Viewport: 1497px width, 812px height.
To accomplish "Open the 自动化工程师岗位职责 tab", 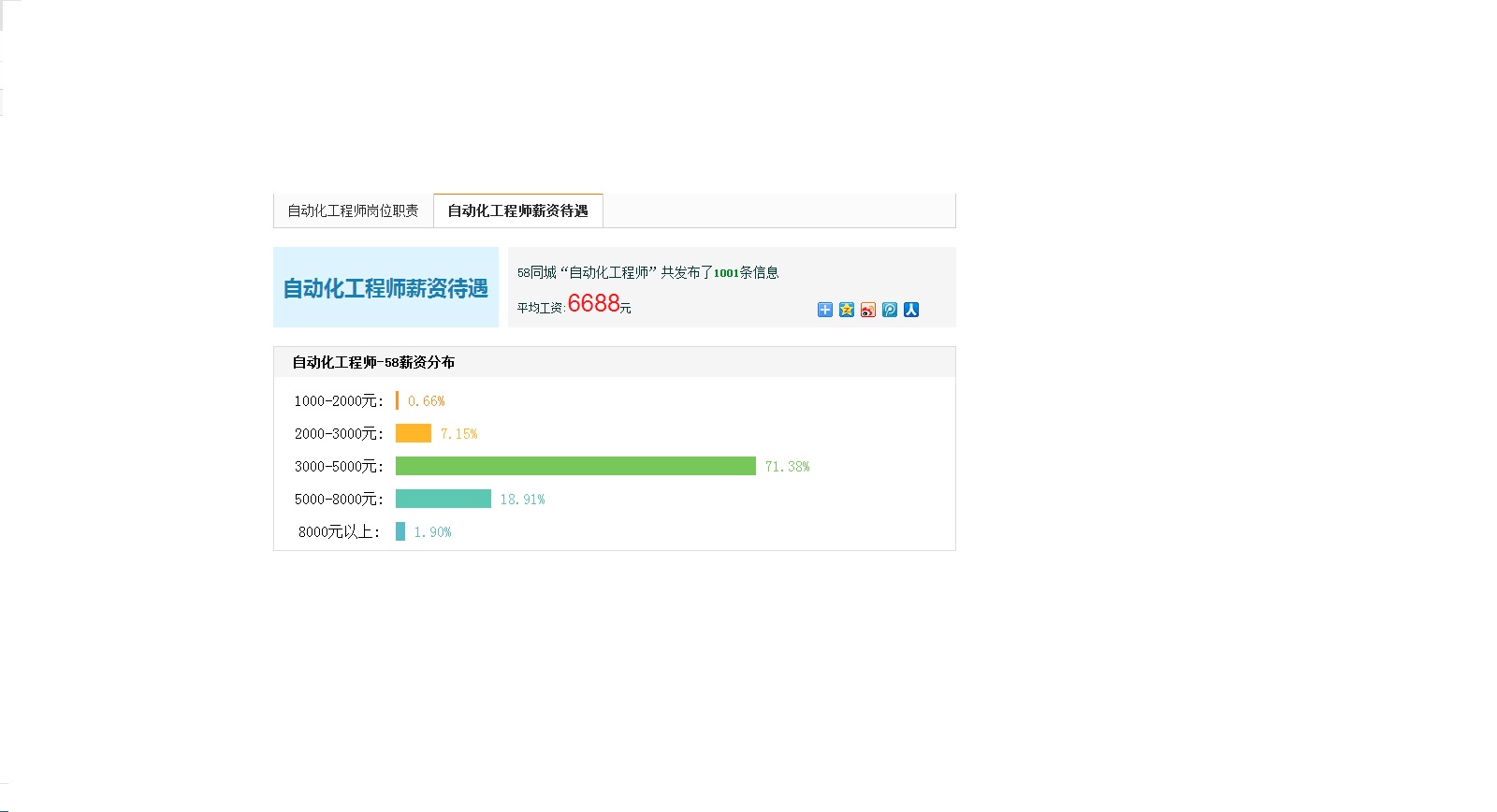I will coord(353,210).
